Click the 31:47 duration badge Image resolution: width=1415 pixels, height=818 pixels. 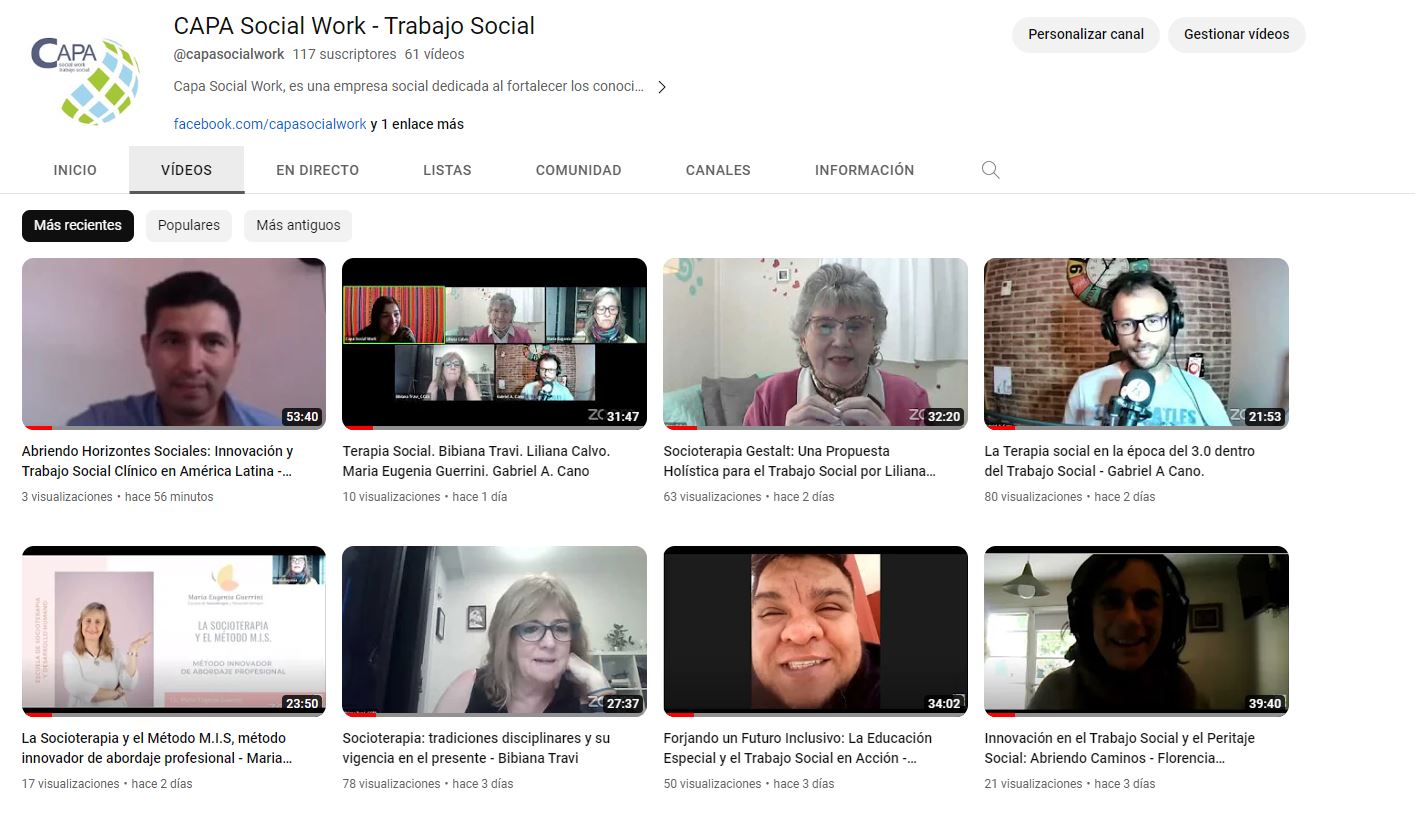click(x=622, y=417)
